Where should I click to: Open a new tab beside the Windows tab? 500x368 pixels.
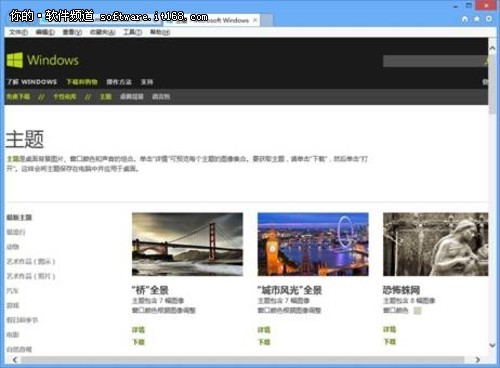click(x=266, y=20)
